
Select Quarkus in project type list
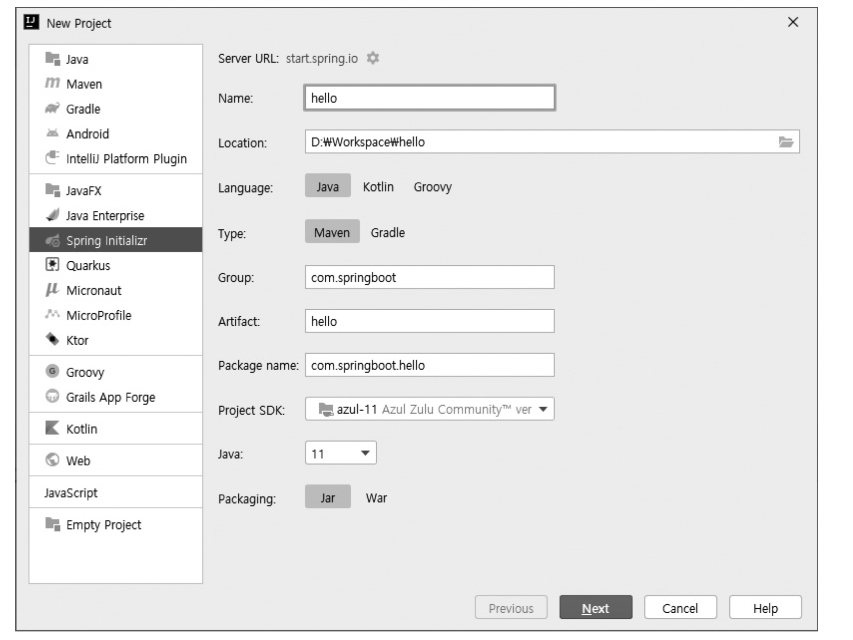coord(115,265)
